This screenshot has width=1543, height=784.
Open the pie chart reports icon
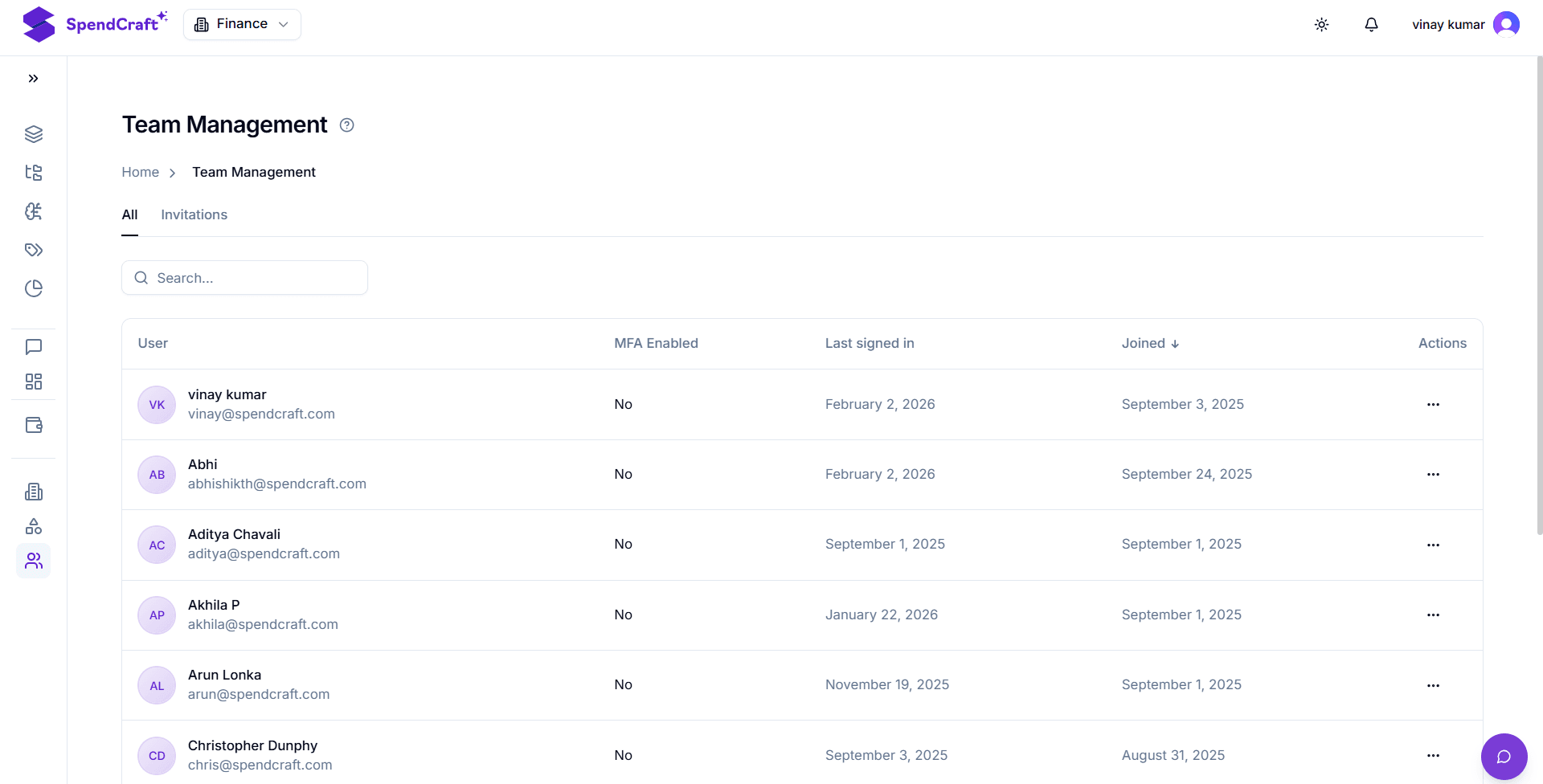33,288
